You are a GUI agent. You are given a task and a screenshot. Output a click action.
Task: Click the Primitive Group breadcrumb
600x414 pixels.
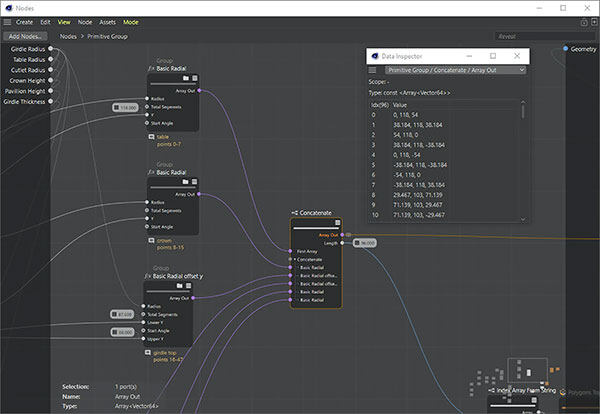105,36
